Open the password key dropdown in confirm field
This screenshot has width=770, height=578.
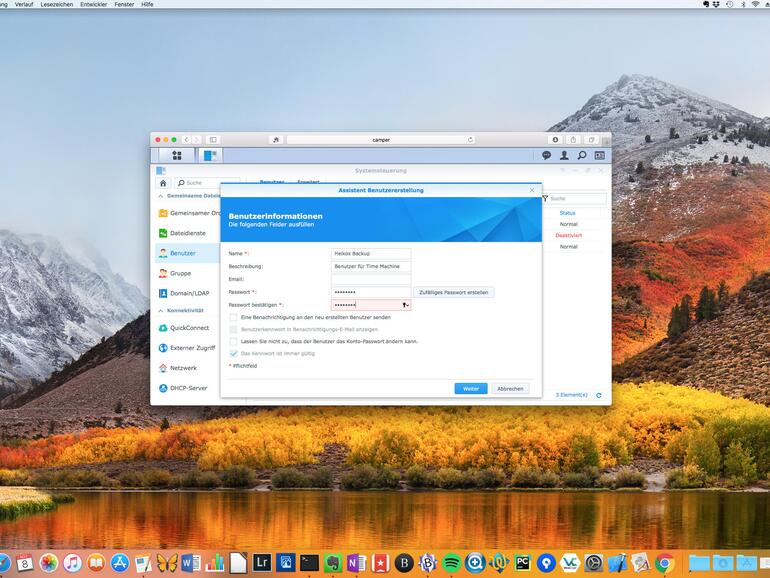pyautogui.click(x=406, y=305)
